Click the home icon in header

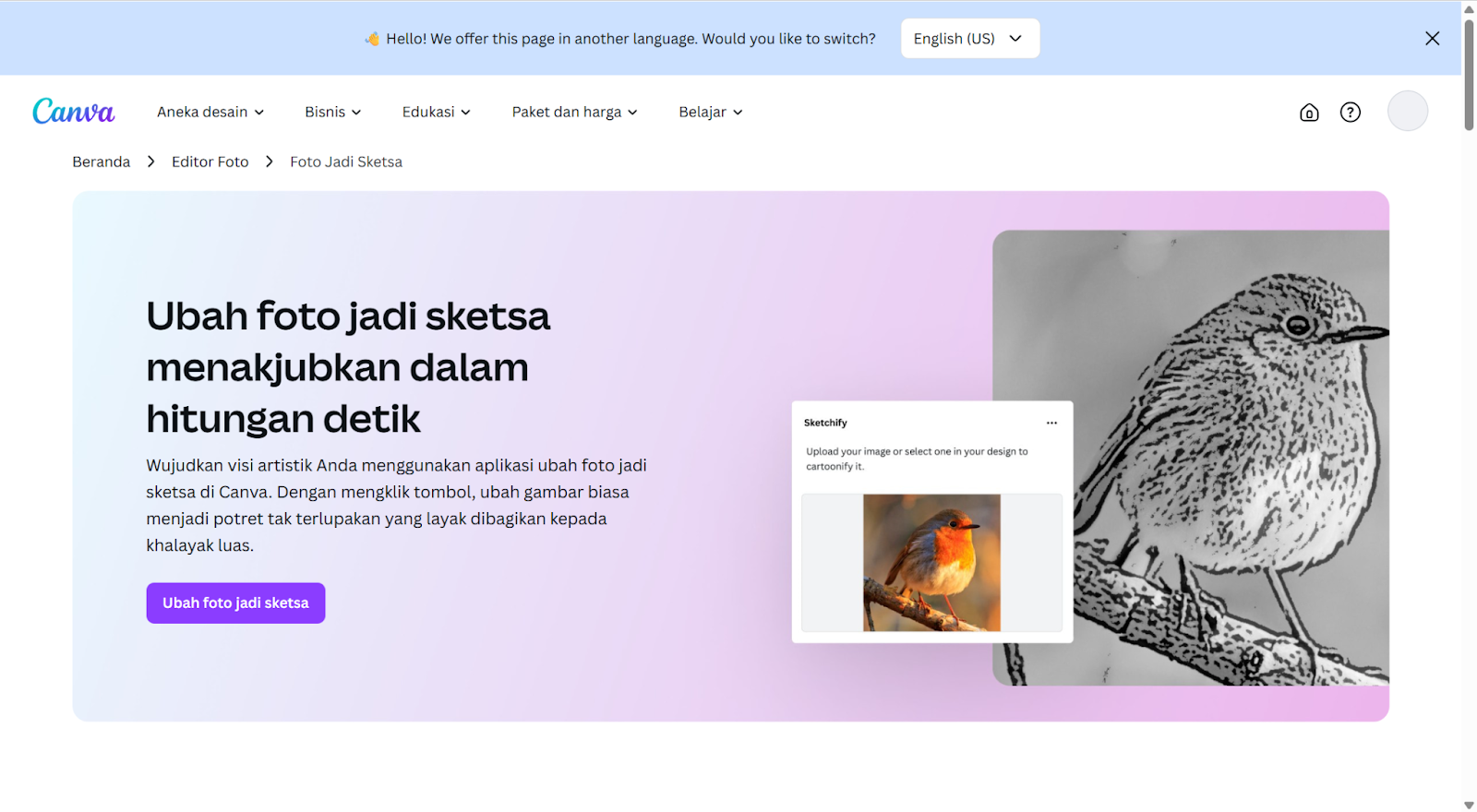point(1309,113)
